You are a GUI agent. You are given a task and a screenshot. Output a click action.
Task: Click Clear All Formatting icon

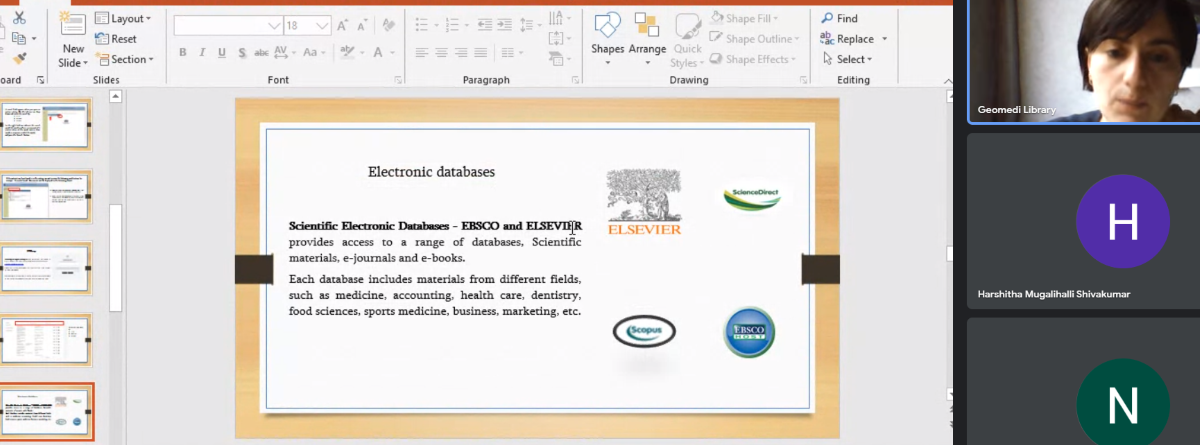coord(387,25)
